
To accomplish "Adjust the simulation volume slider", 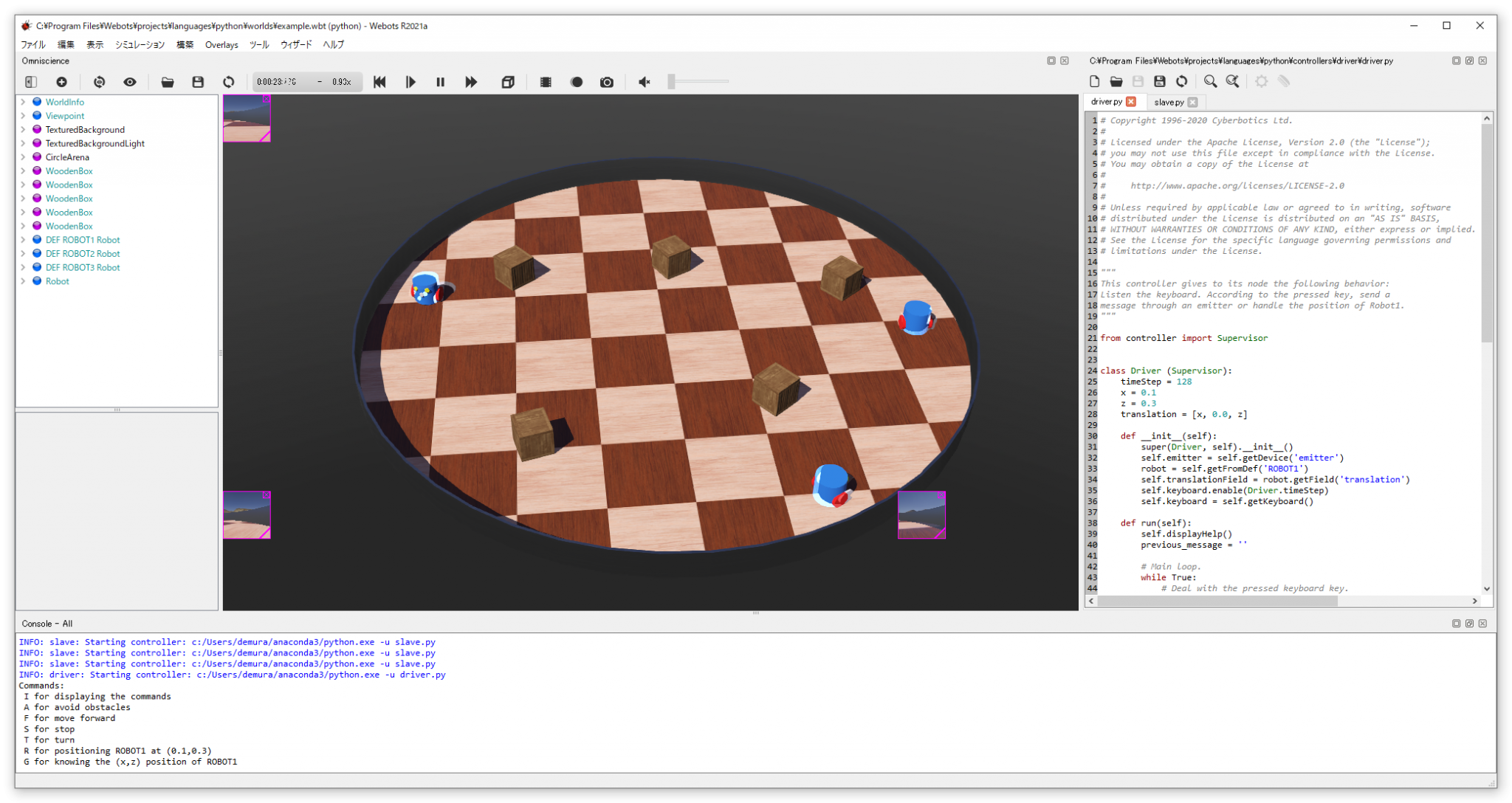I will pyautogui.click(x=672, y=82).
